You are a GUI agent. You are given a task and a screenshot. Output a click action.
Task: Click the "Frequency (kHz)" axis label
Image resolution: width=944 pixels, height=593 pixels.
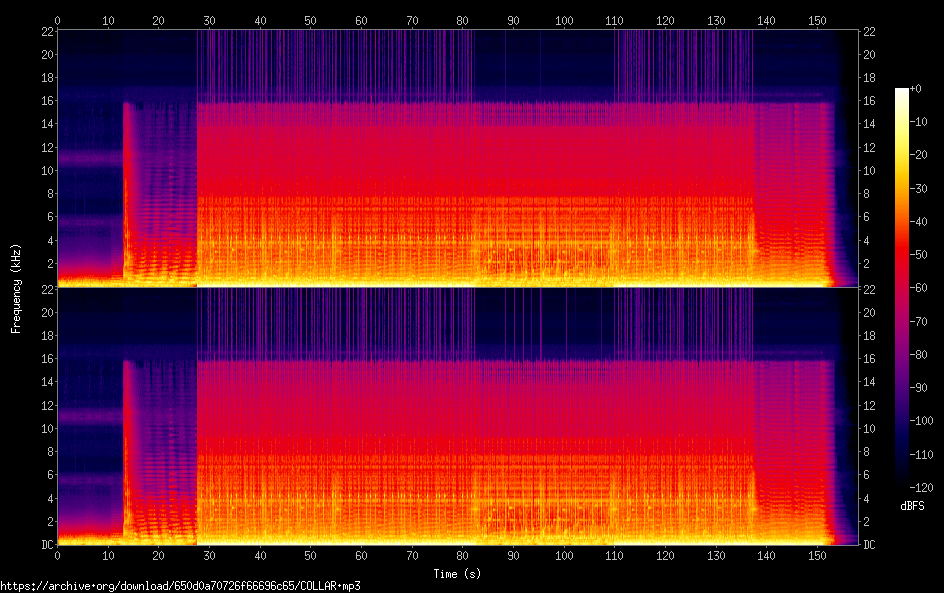[x=16, y=288]
